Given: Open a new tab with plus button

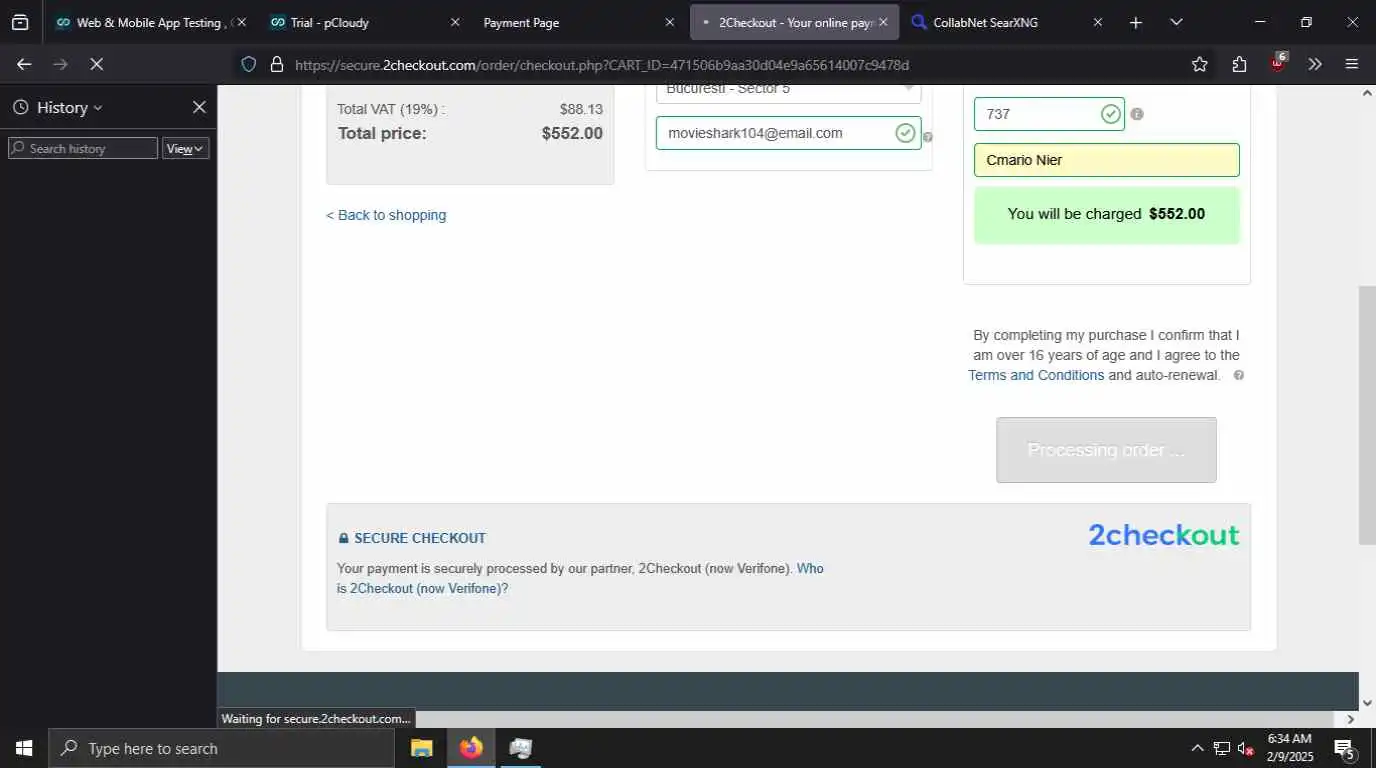Looking at the screenshot, I should 1136,22.
